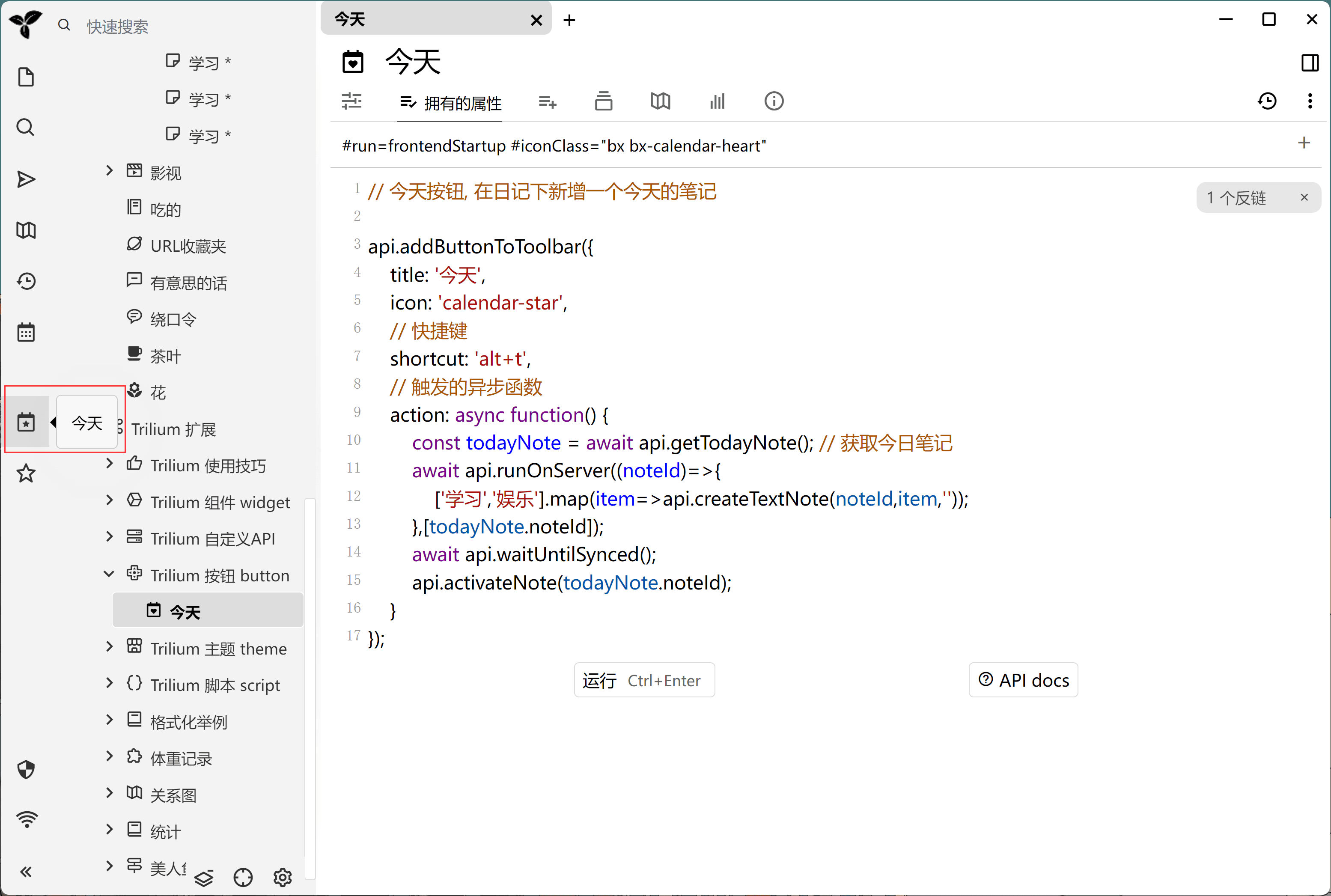Expand the 影视 tree node
1331x896 pixels.
[109, 170]
